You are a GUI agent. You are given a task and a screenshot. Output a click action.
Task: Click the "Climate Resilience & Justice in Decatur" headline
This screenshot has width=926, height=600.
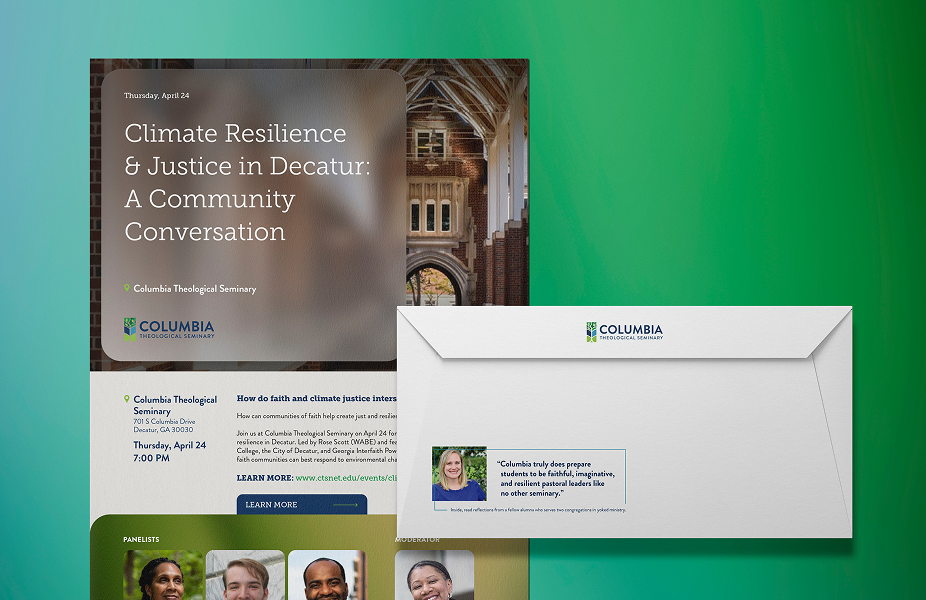point(247,182)
